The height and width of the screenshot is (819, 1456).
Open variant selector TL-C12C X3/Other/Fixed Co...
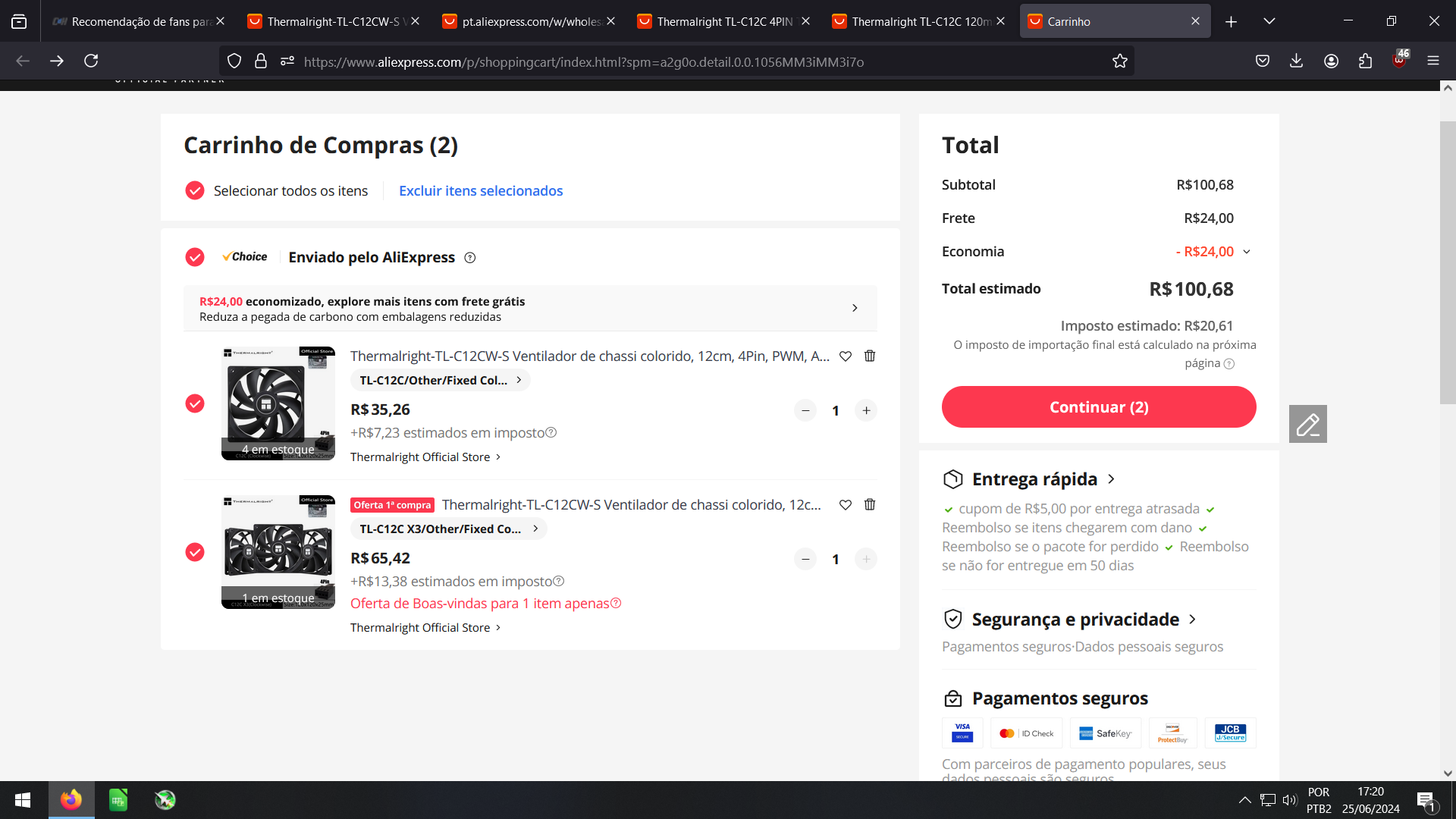pos(449,529)
